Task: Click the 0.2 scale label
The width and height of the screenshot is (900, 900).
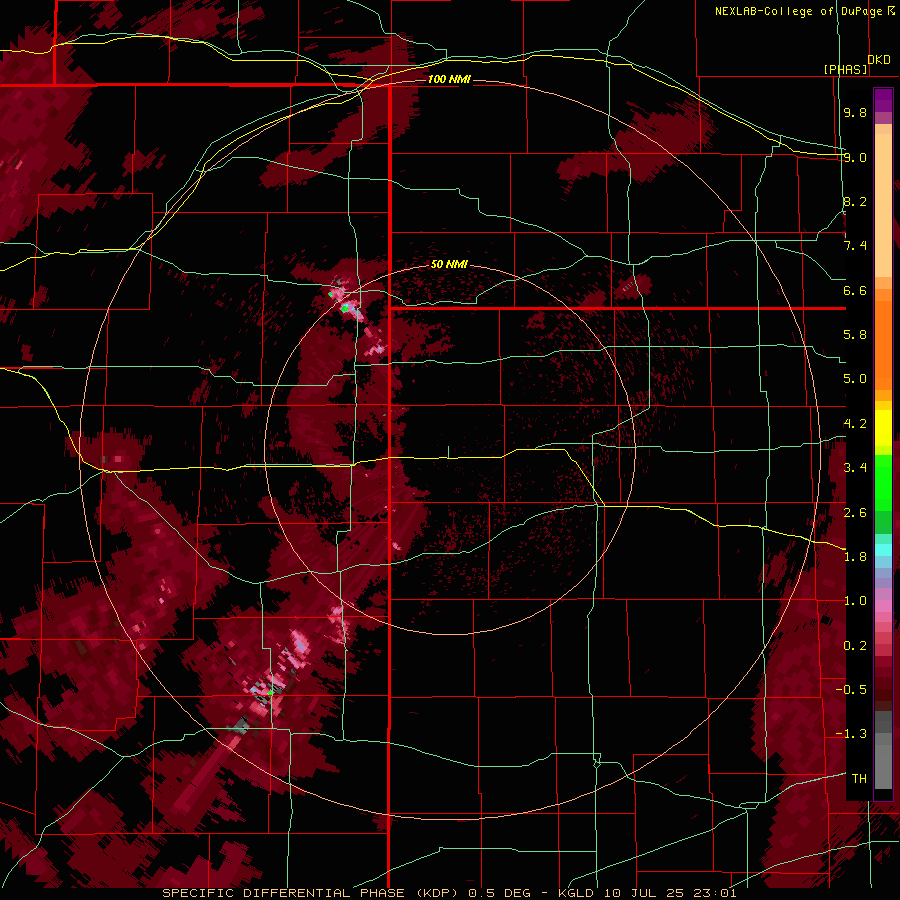Action: tap(855, 646)
